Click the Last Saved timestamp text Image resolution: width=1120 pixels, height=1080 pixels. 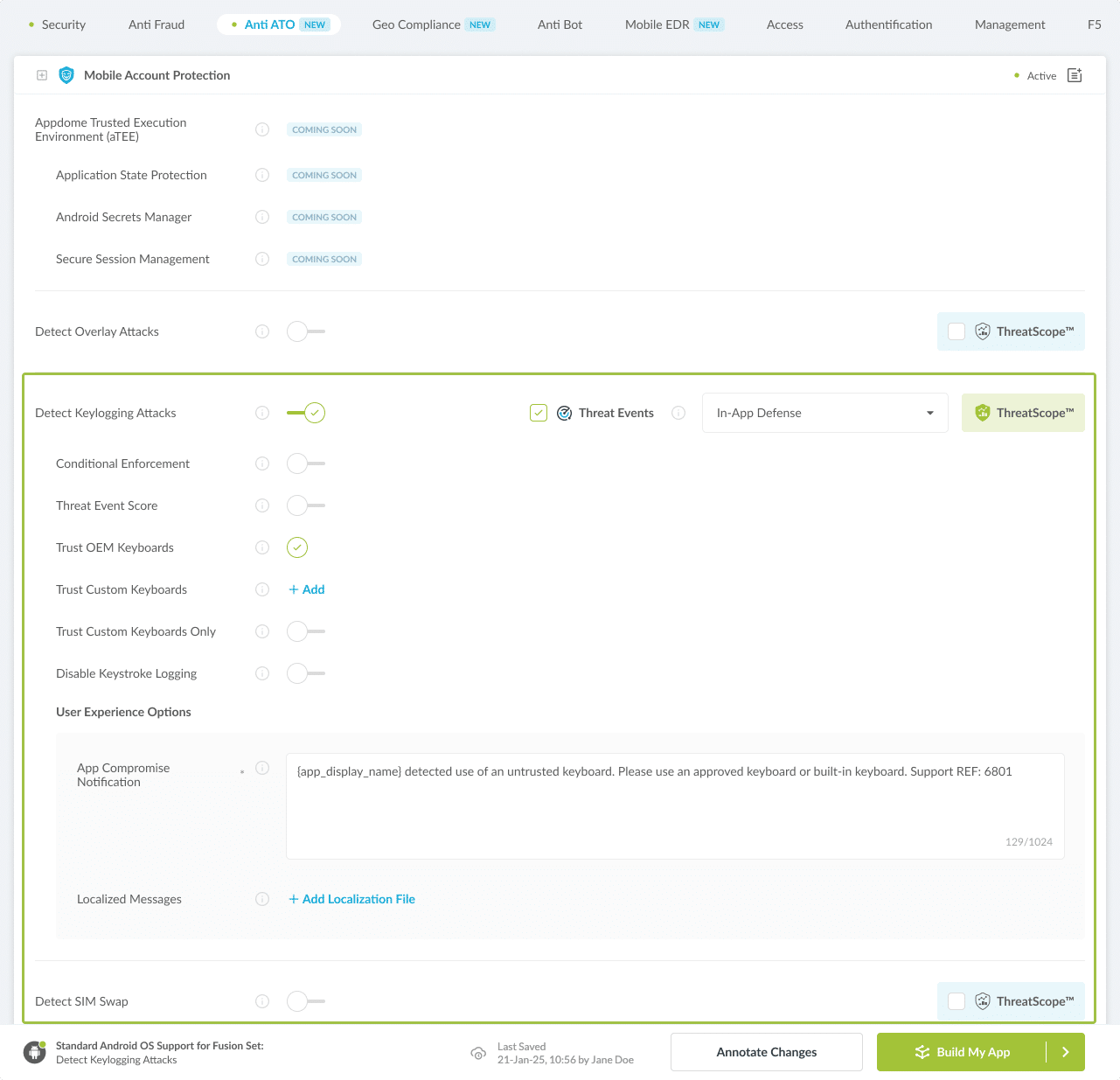[x=566, y=1053]
